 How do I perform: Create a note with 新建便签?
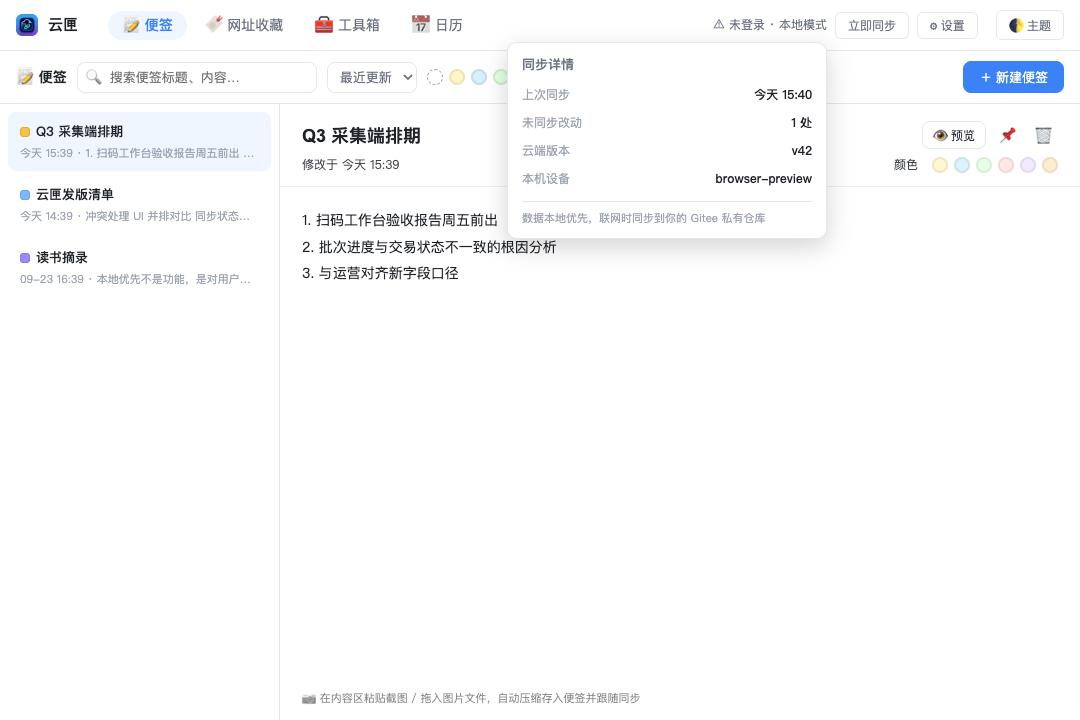[x=1013, y=77]
